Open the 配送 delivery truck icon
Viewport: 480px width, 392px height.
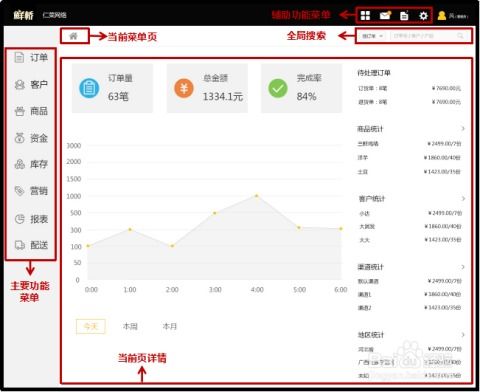(19, 245)
